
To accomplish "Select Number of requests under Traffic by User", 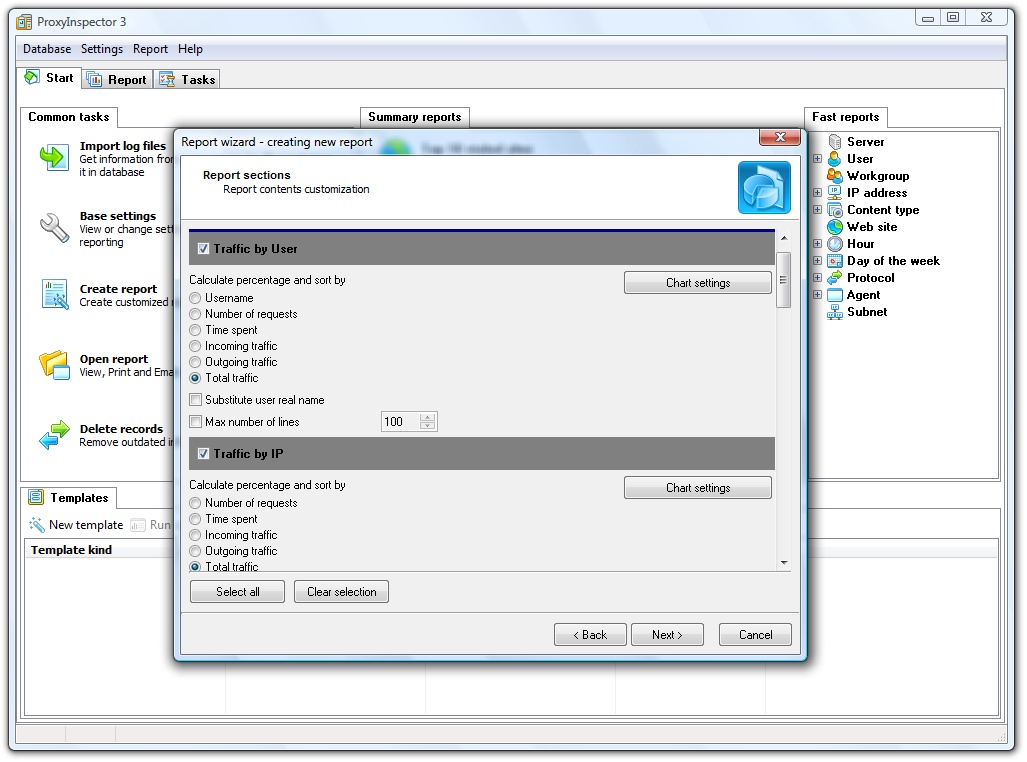I will pos(195,314).
